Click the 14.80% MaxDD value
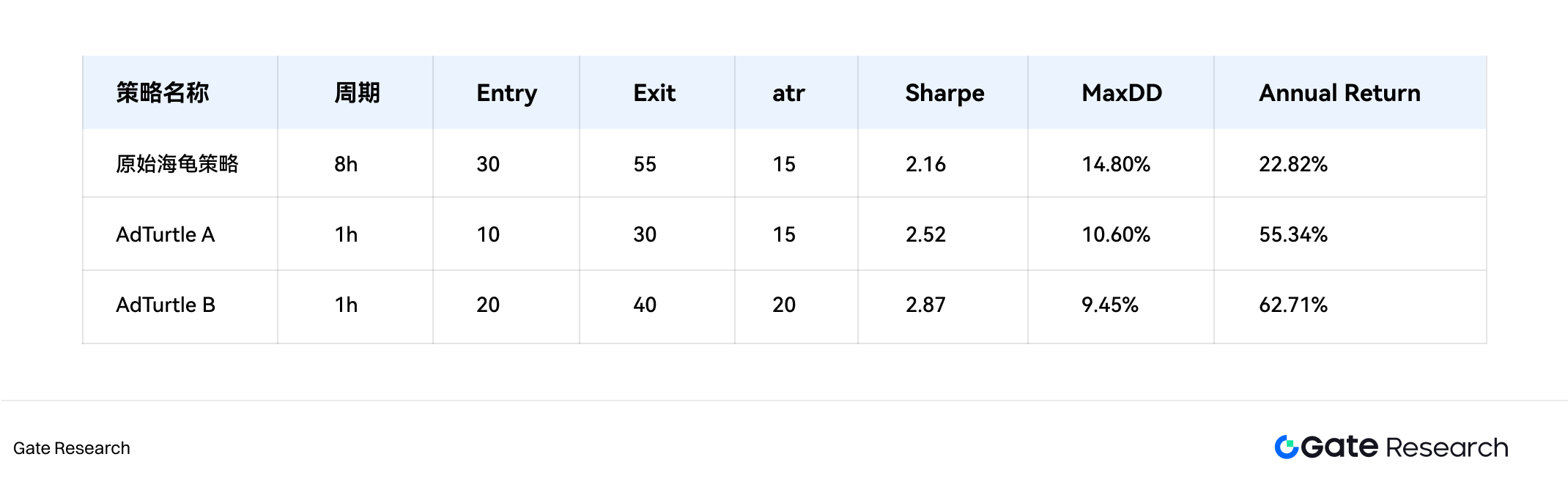This screenshot has height=495, width=1568. tap(1116, 164)
